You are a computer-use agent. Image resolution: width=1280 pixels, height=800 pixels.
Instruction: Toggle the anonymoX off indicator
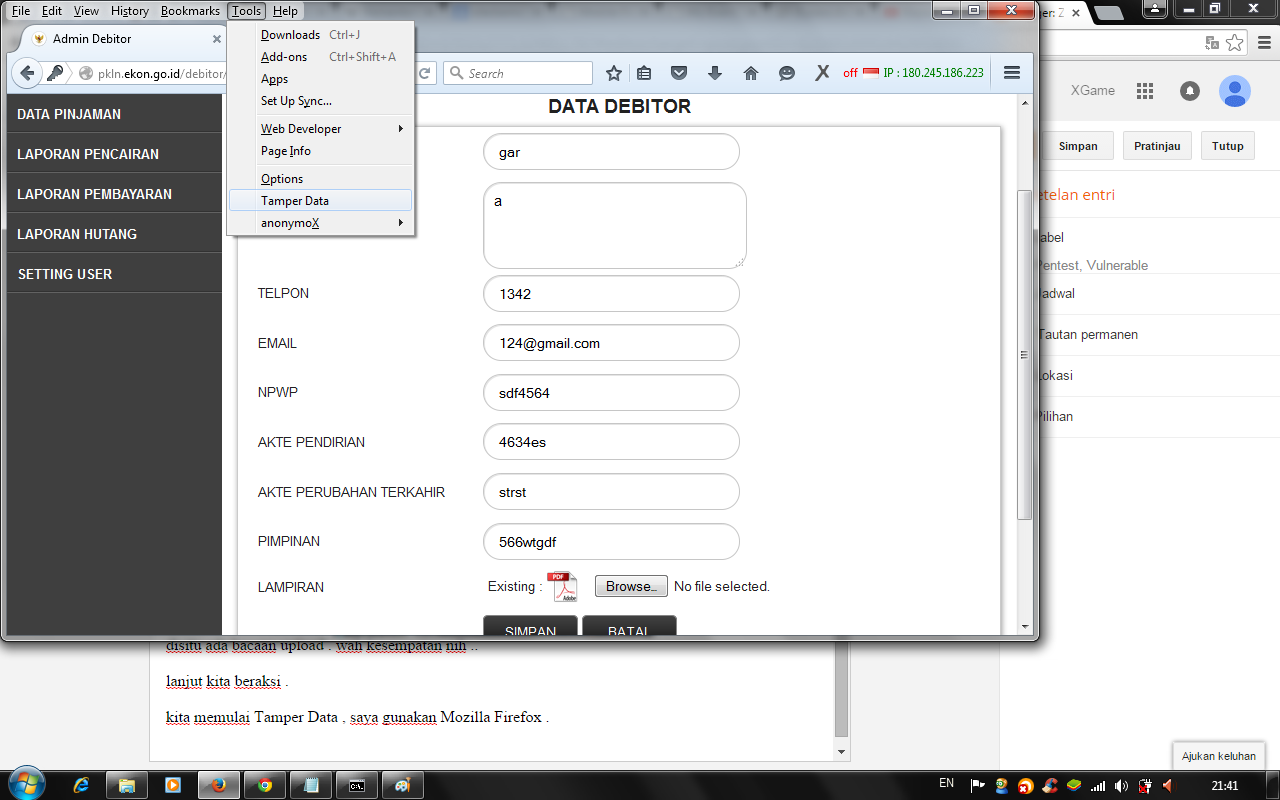(x=852, y=73)
